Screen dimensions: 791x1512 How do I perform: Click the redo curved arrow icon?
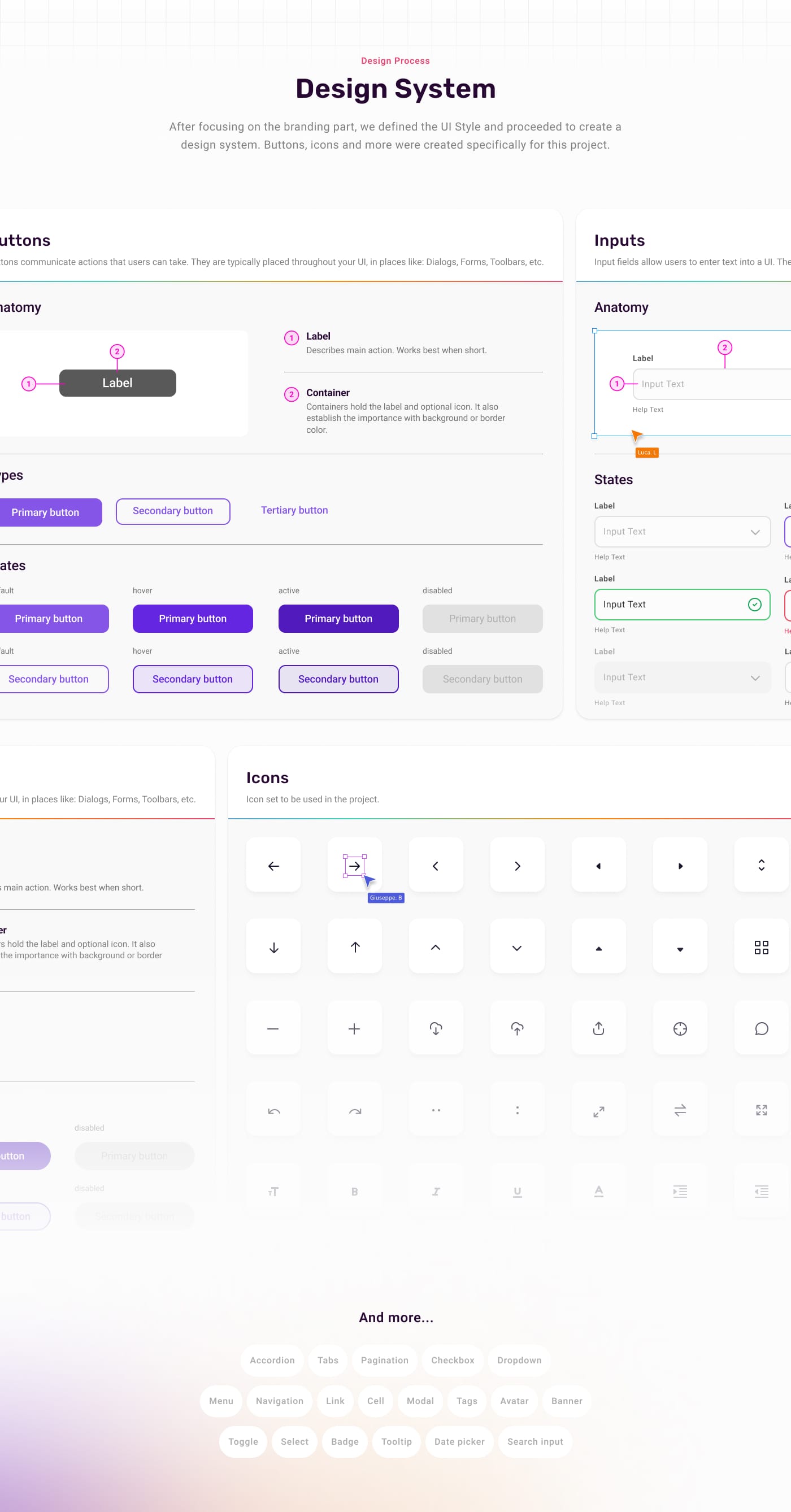[x=354, y=1110]
